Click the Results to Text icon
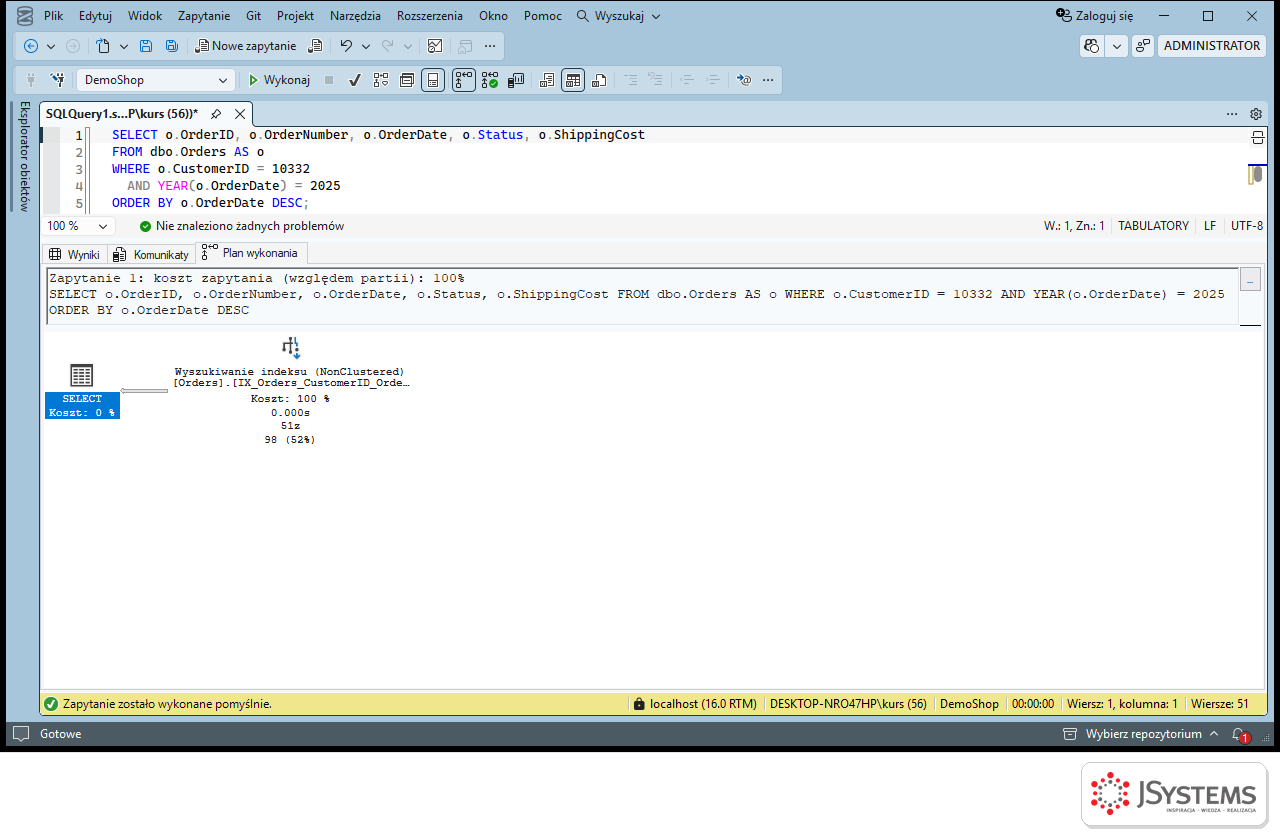This screenshot has width=1280, height=835. pos(546,80)
